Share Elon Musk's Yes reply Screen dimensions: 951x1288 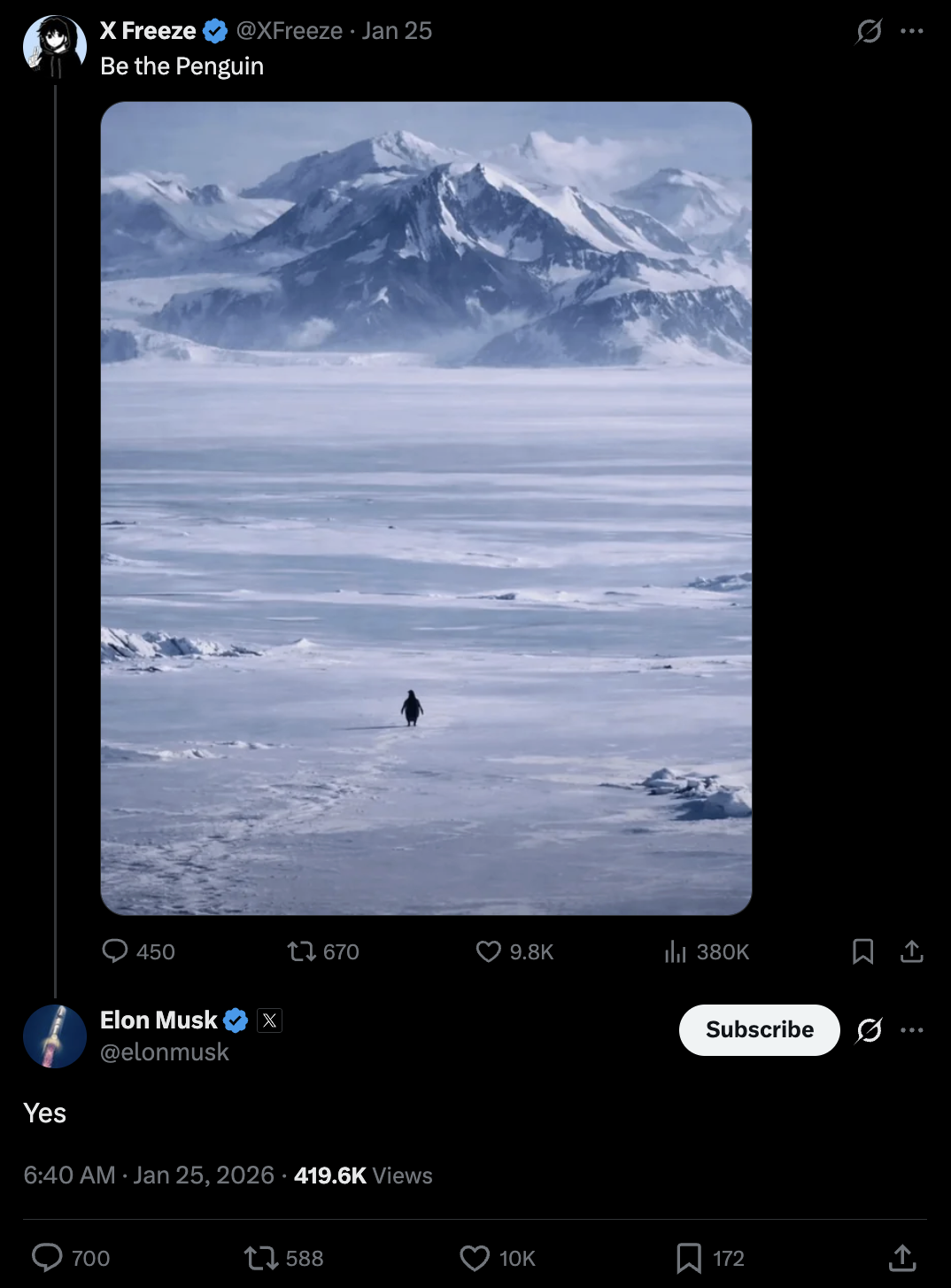[x=901, y=1257]
